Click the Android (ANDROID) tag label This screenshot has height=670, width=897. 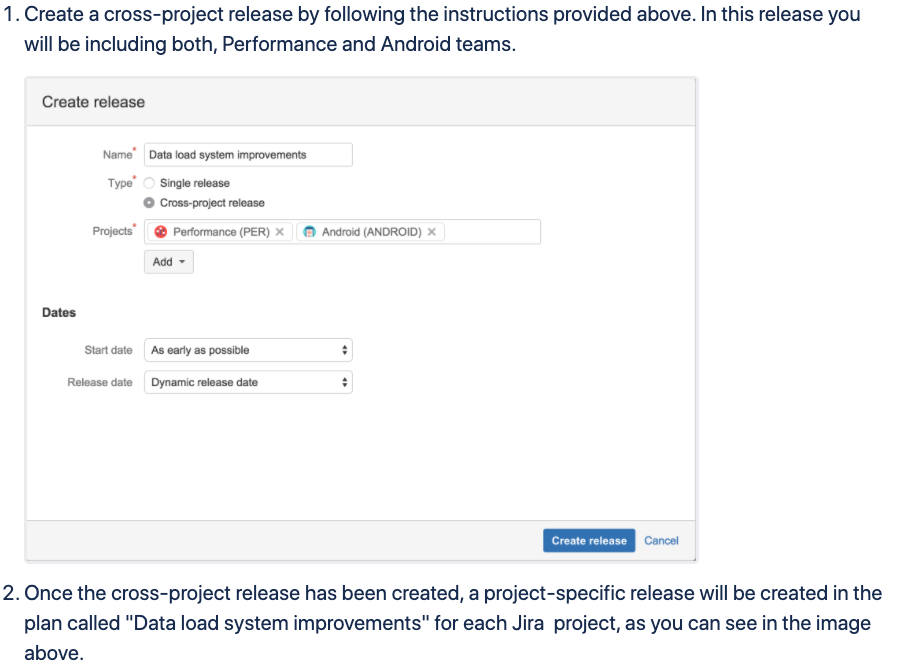[372, 232]
